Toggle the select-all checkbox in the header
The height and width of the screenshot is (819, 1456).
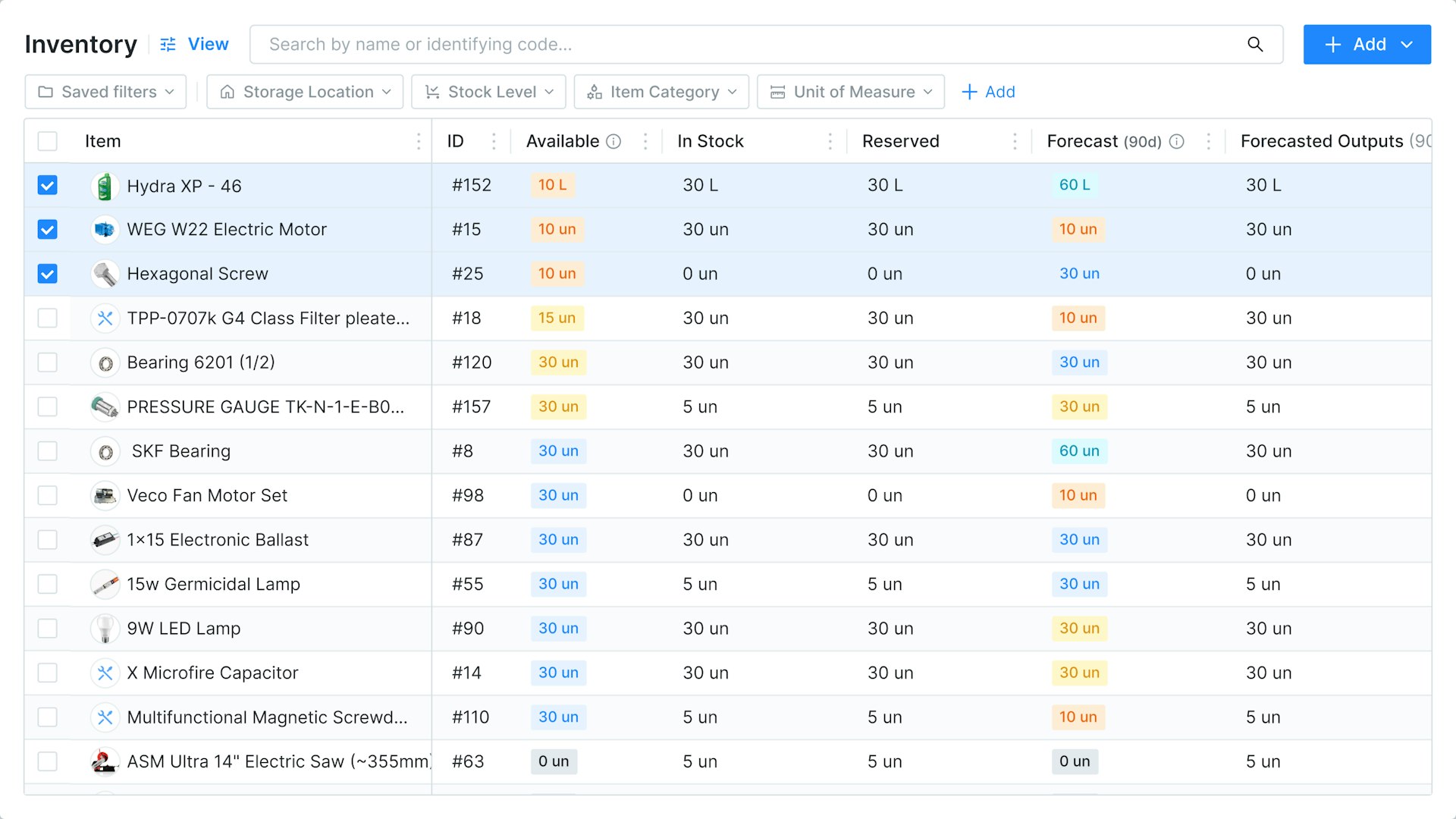(x=47, y=141)
